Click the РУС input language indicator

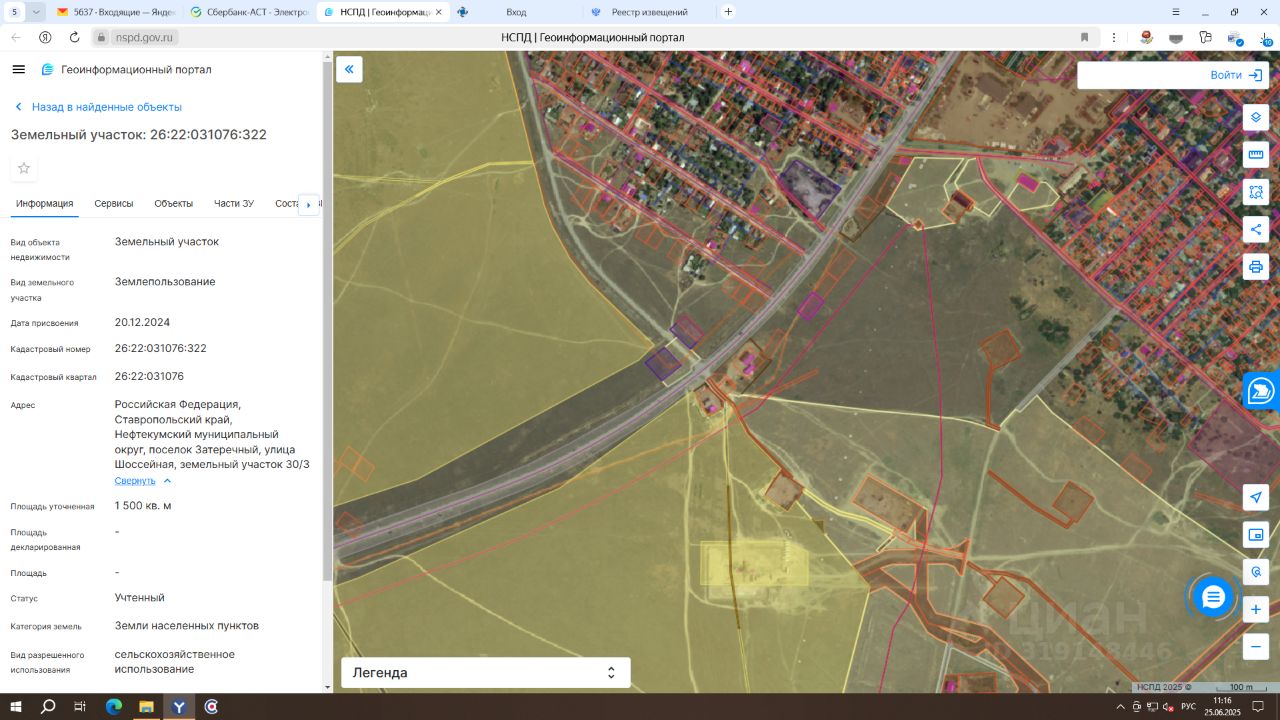click(1188, 707)
